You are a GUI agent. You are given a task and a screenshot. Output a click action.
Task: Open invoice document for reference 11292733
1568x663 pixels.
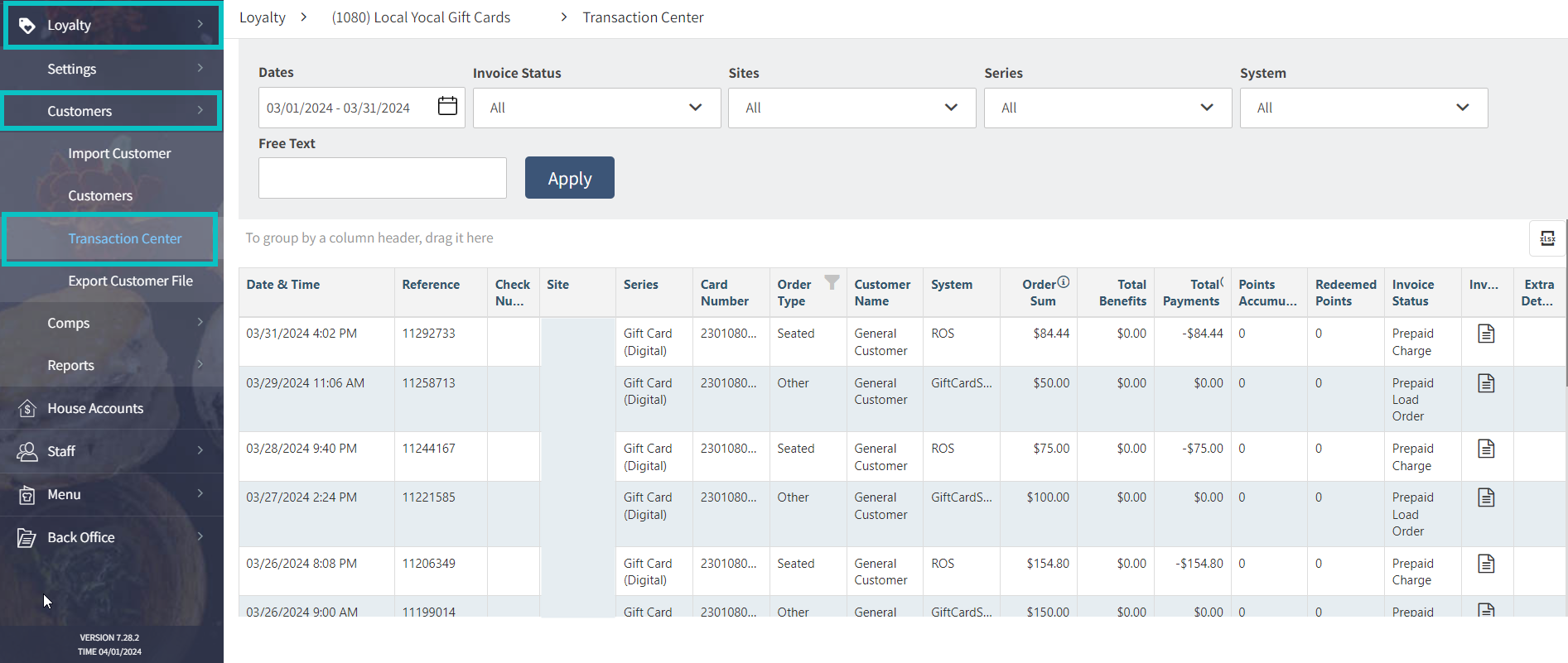click(x=1486, y=334)
